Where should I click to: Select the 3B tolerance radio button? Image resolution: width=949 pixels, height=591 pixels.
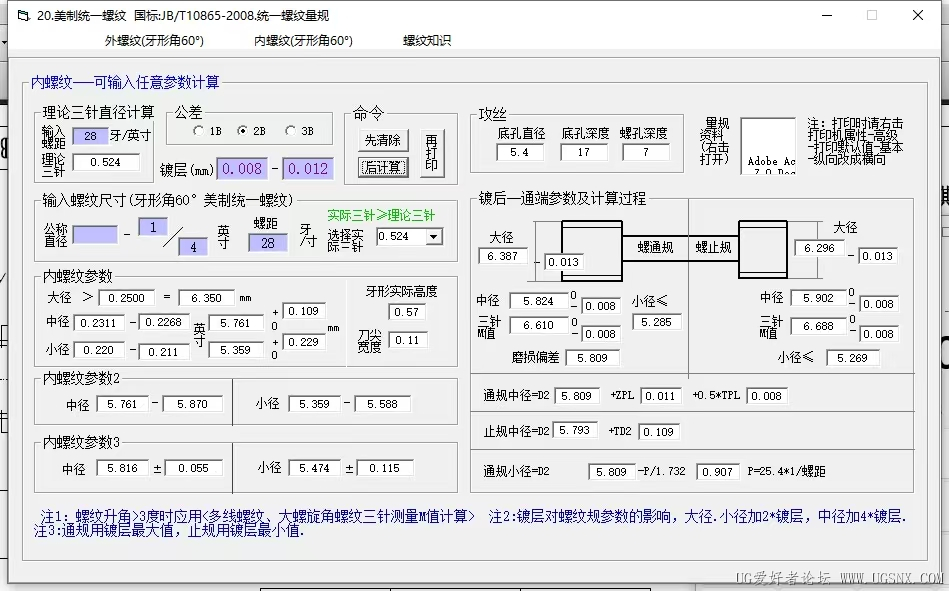tap(291, 131)
